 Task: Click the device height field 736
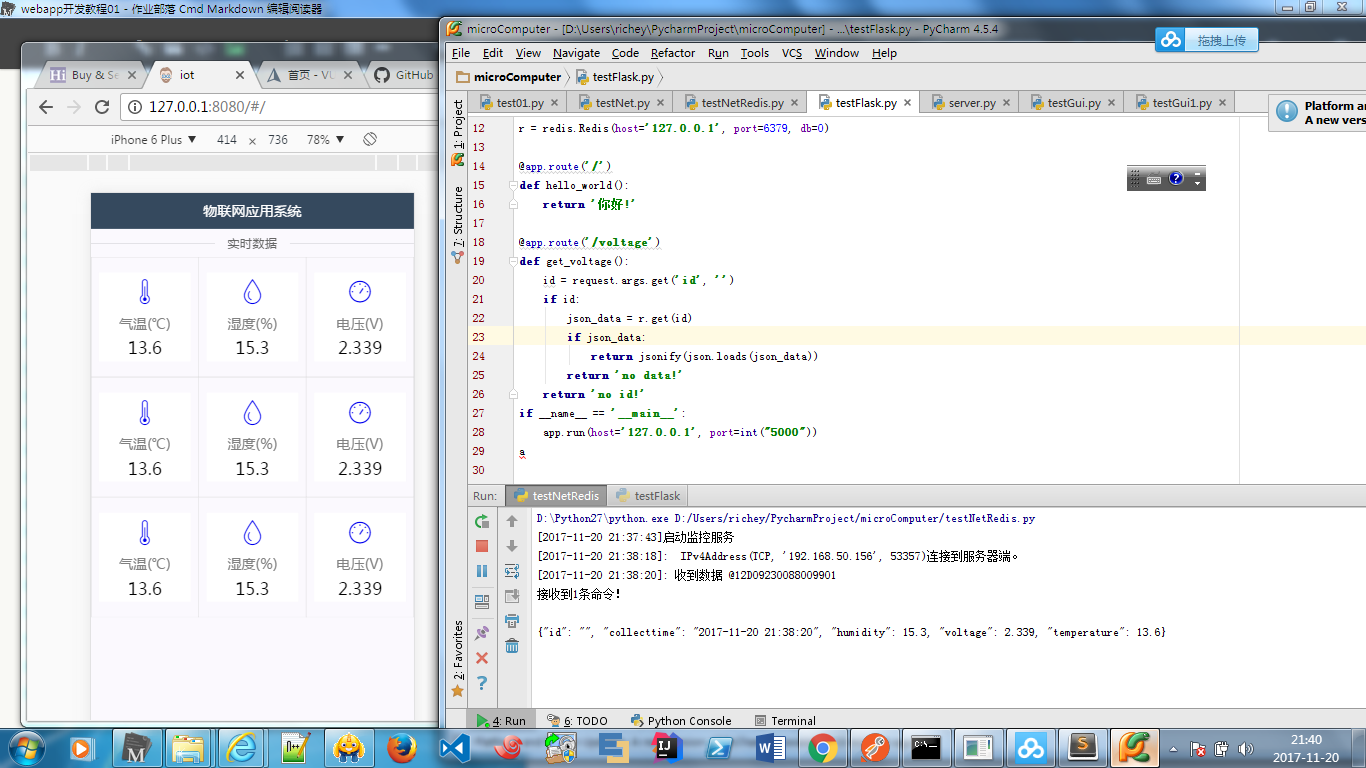click(x=278, y=140)
